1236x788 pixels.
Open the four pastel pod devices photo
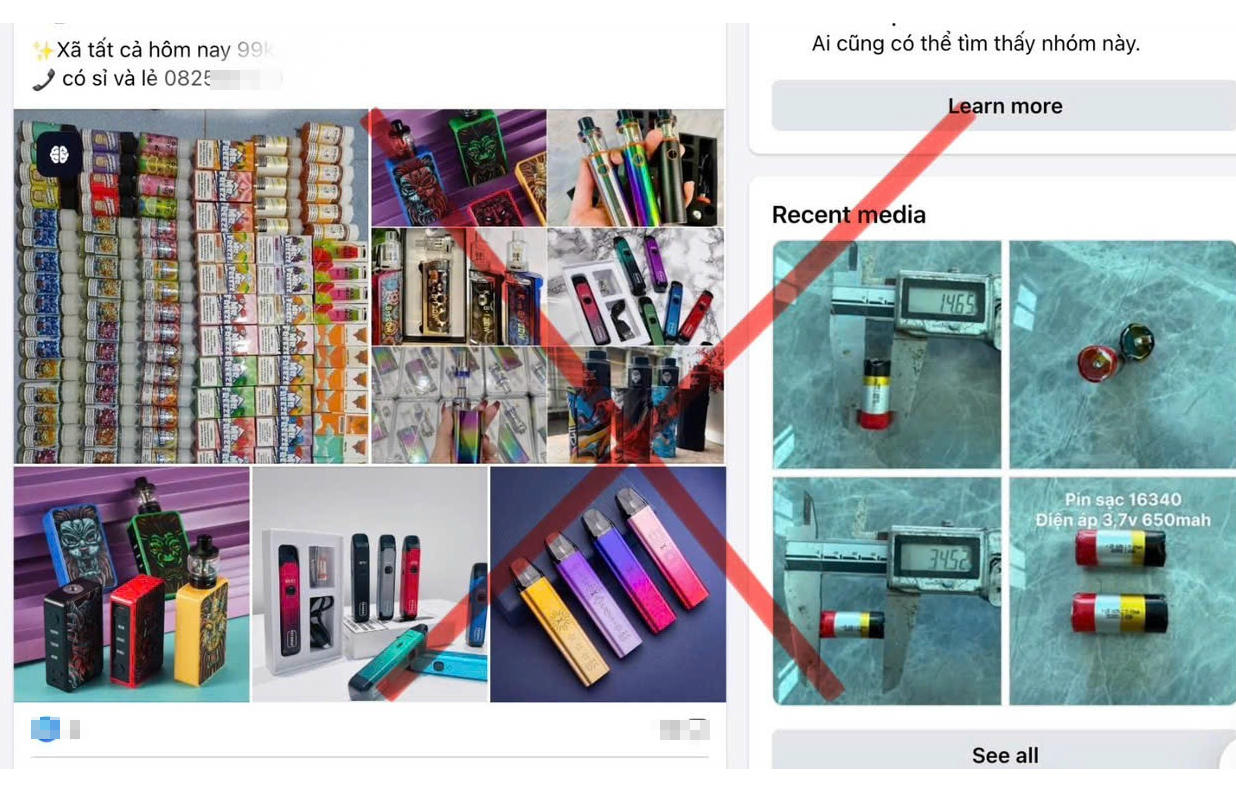608,584
